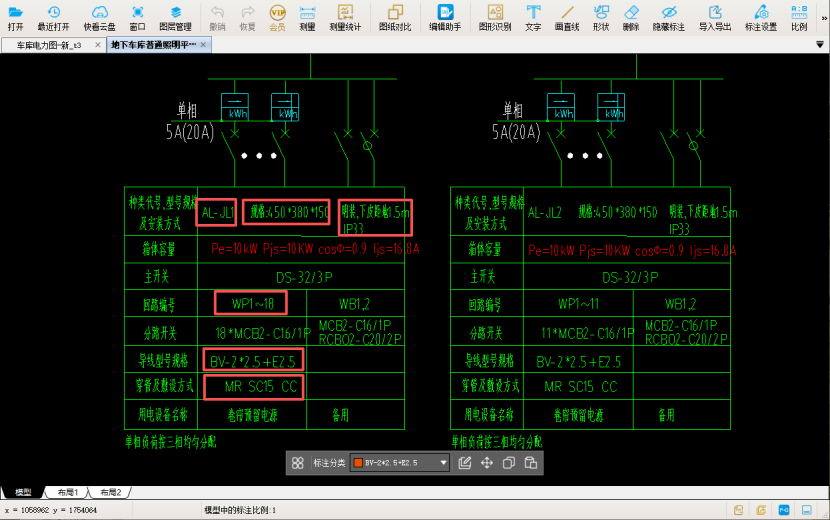Open the 快看云盘 cloud drive
Screen dimensions: 830x520
(x=100, y=17)
